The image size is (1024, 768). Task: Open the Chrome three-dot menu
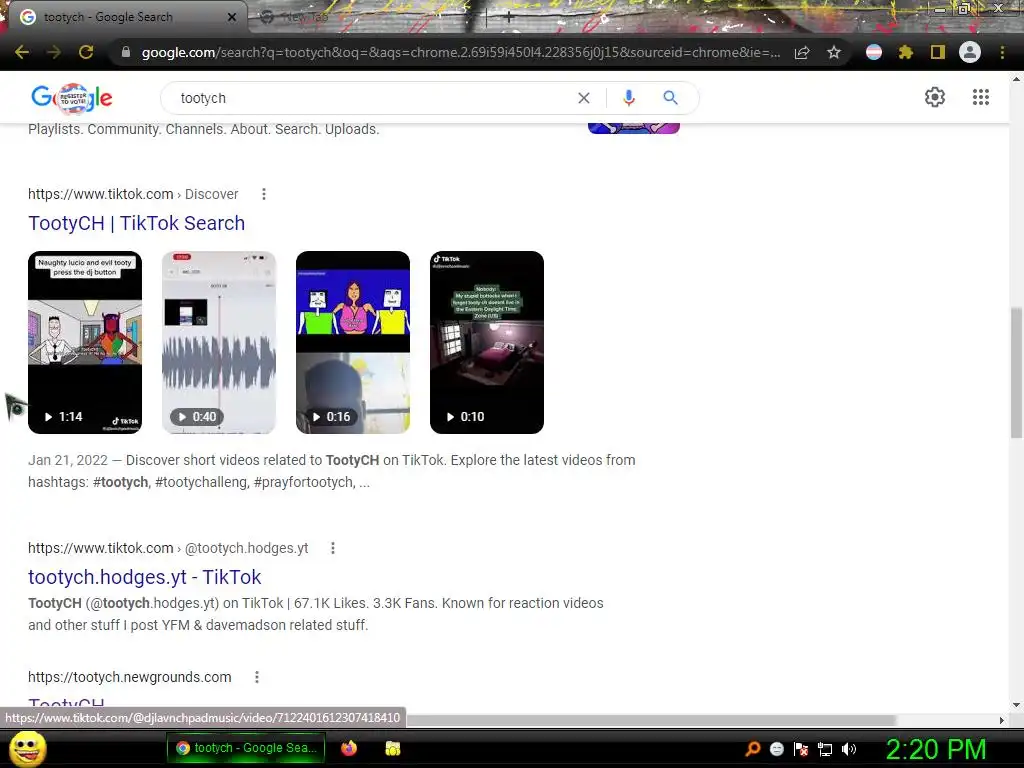(x=1002, y=52)
